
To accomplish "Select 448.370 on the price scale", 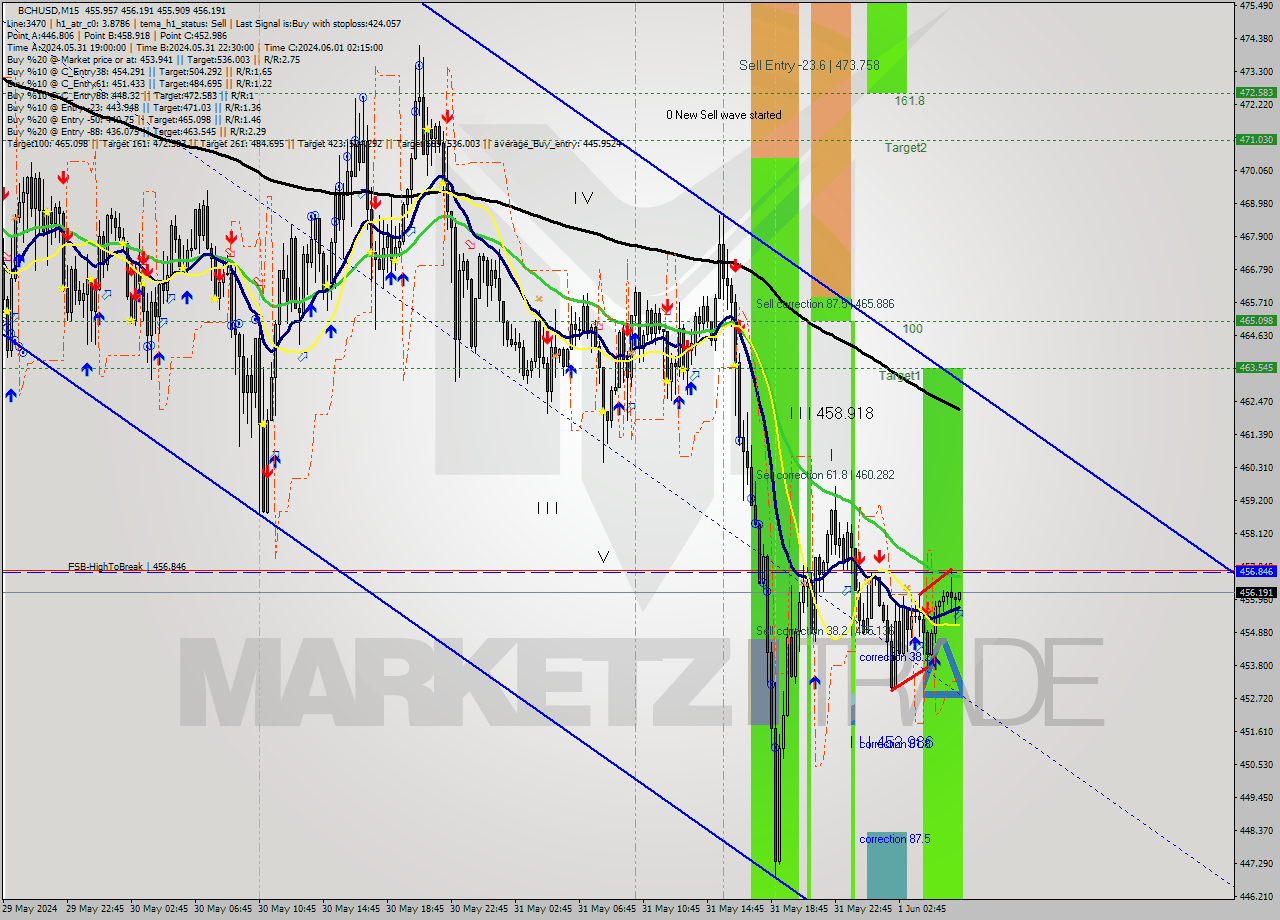I will (1255, 830).
